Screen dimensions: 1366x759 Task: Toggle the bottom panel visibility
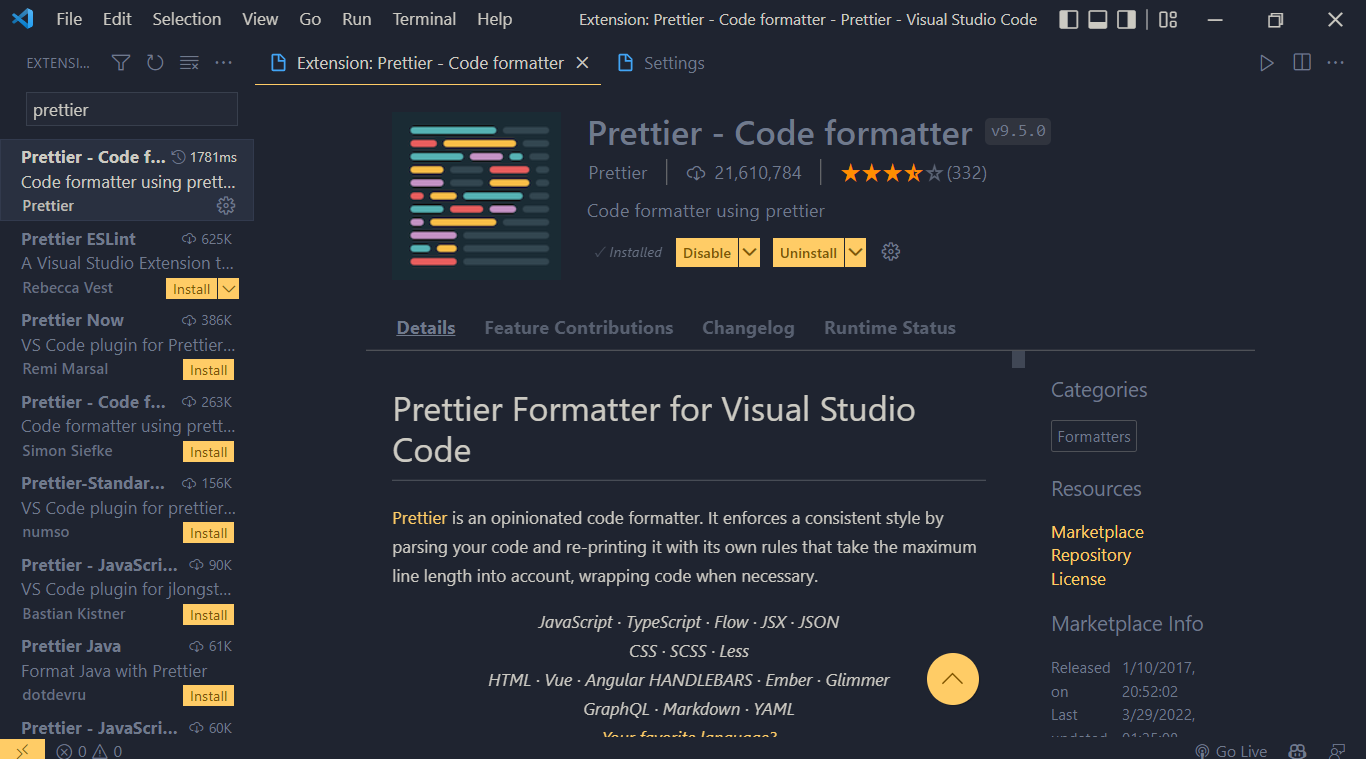pos(1098,19)
